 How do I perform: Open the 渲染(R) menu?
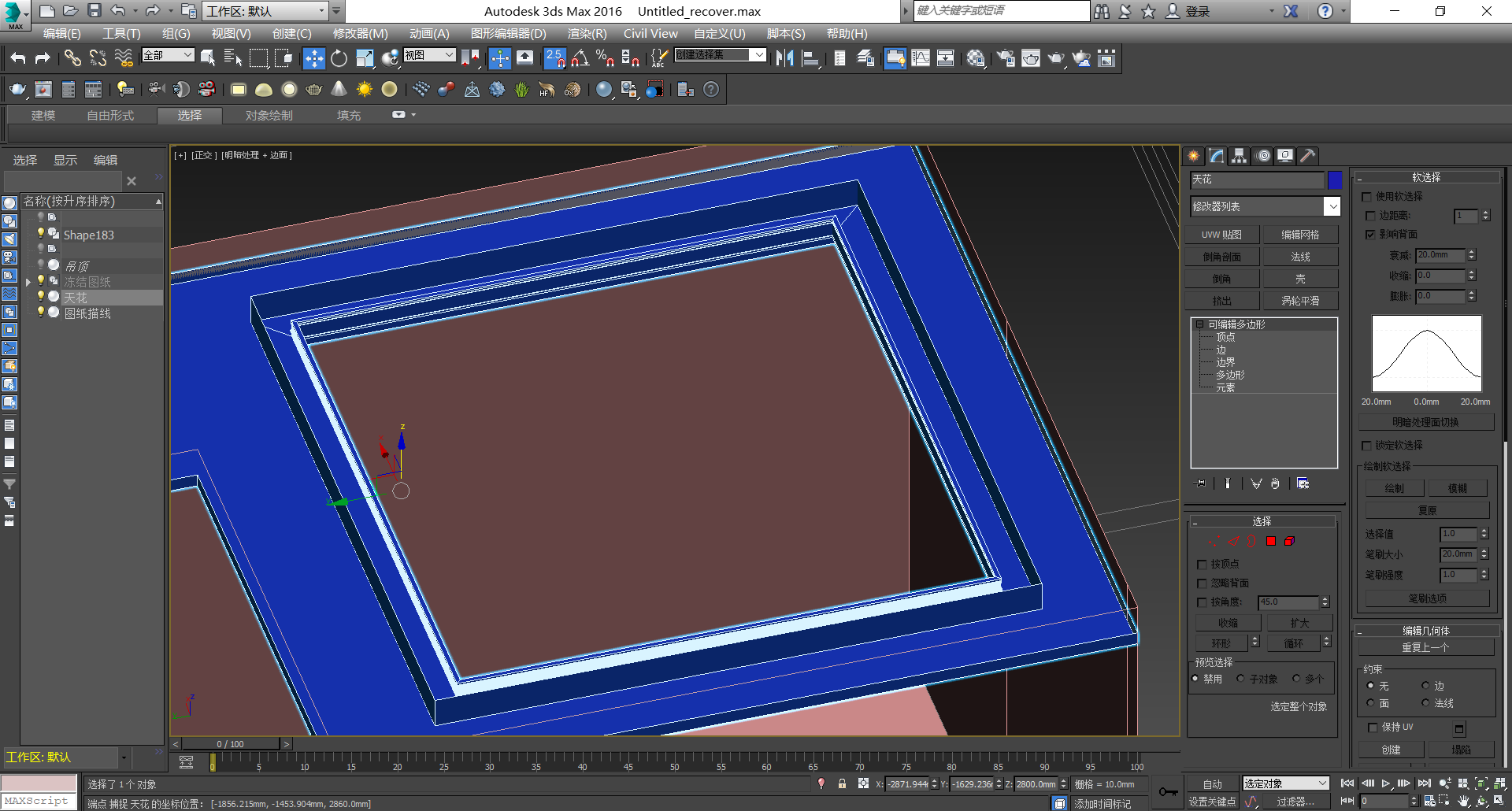click(x=586, y=33)
